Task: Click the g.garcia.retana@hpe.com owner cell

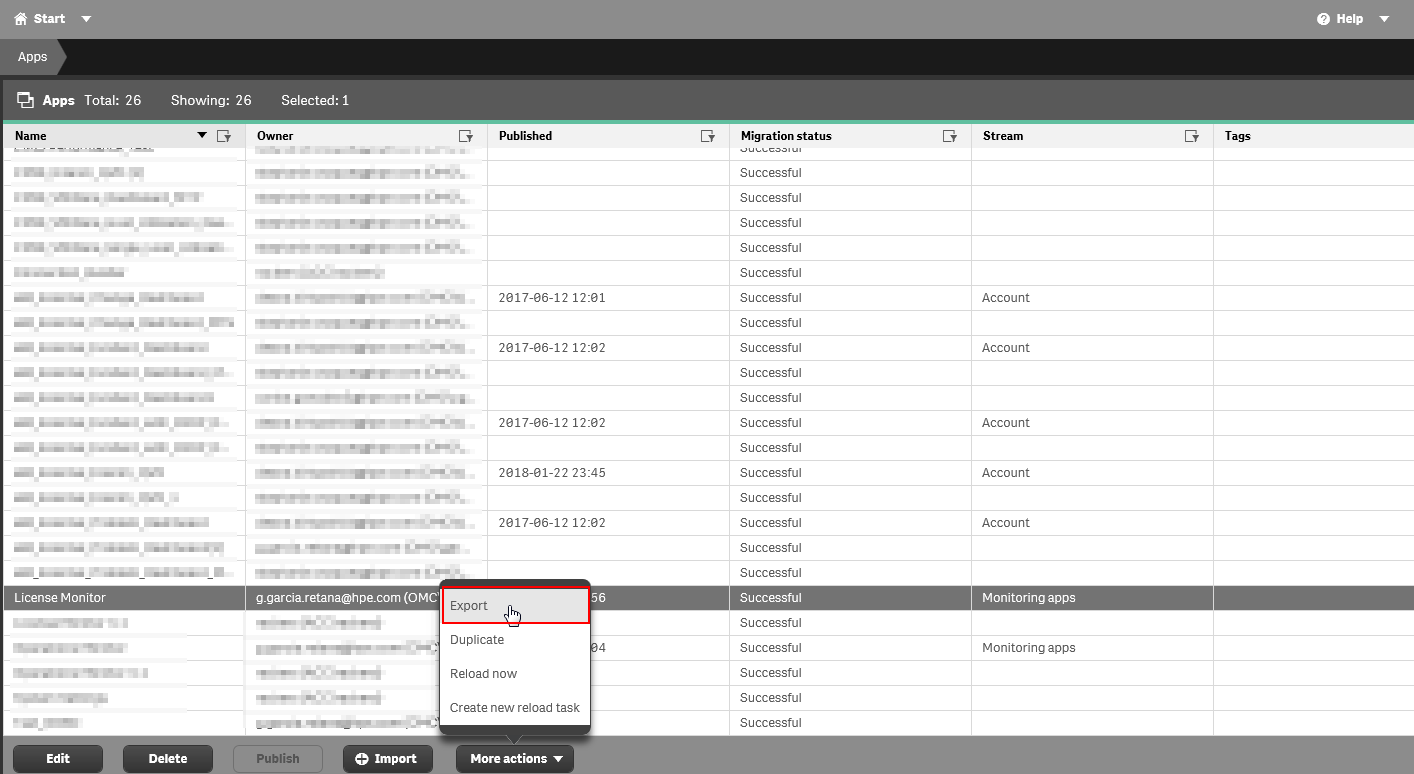Action: click(x=347, y=598)
